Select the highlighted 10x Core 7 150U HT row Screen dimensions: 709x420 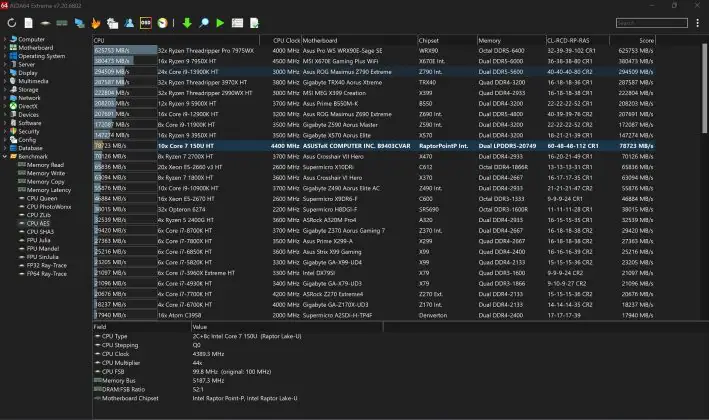coord(374,146)
